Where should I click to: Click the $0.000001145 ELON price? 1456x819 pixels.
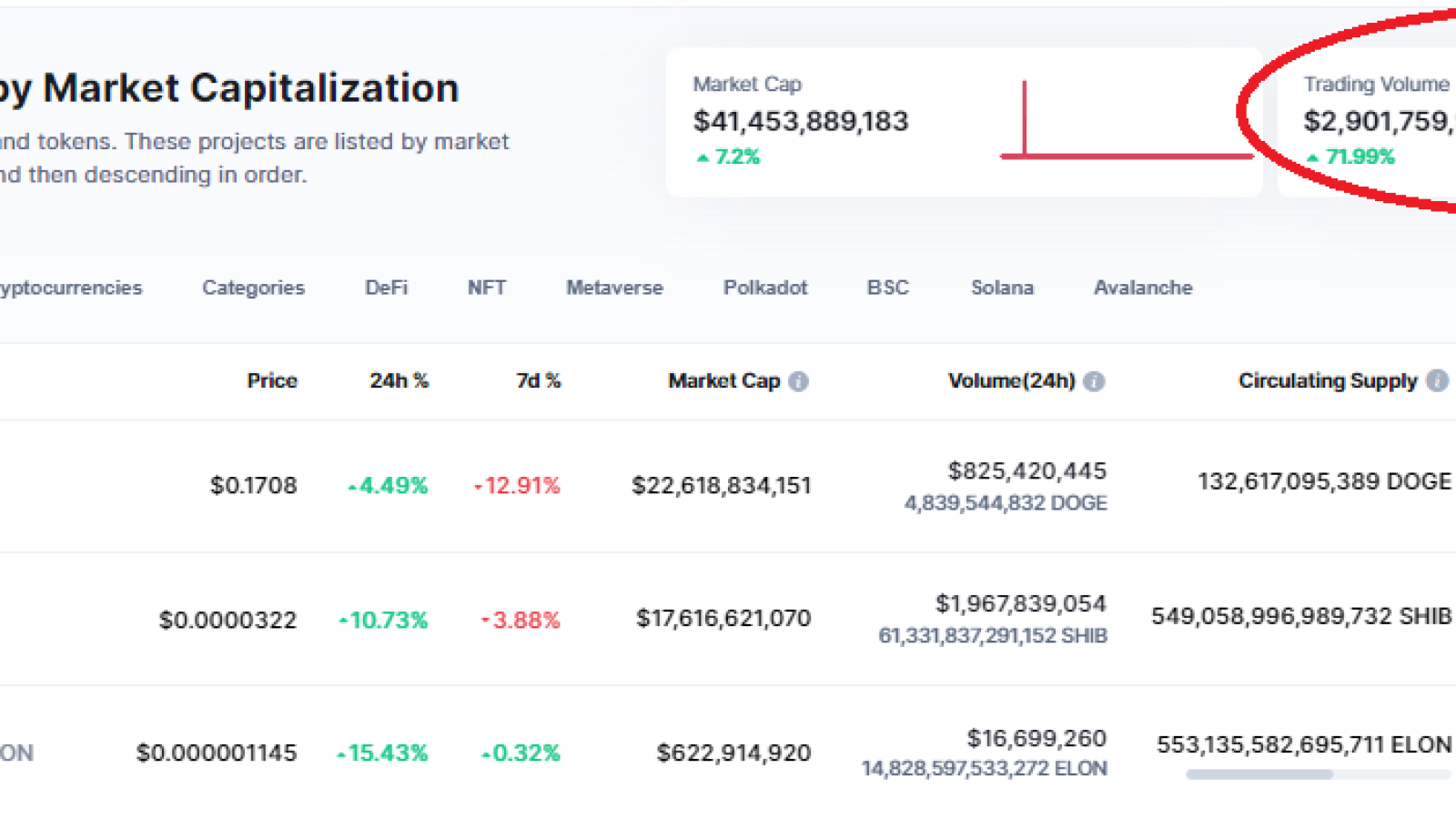pyautogui.click(x=217, y=753)
